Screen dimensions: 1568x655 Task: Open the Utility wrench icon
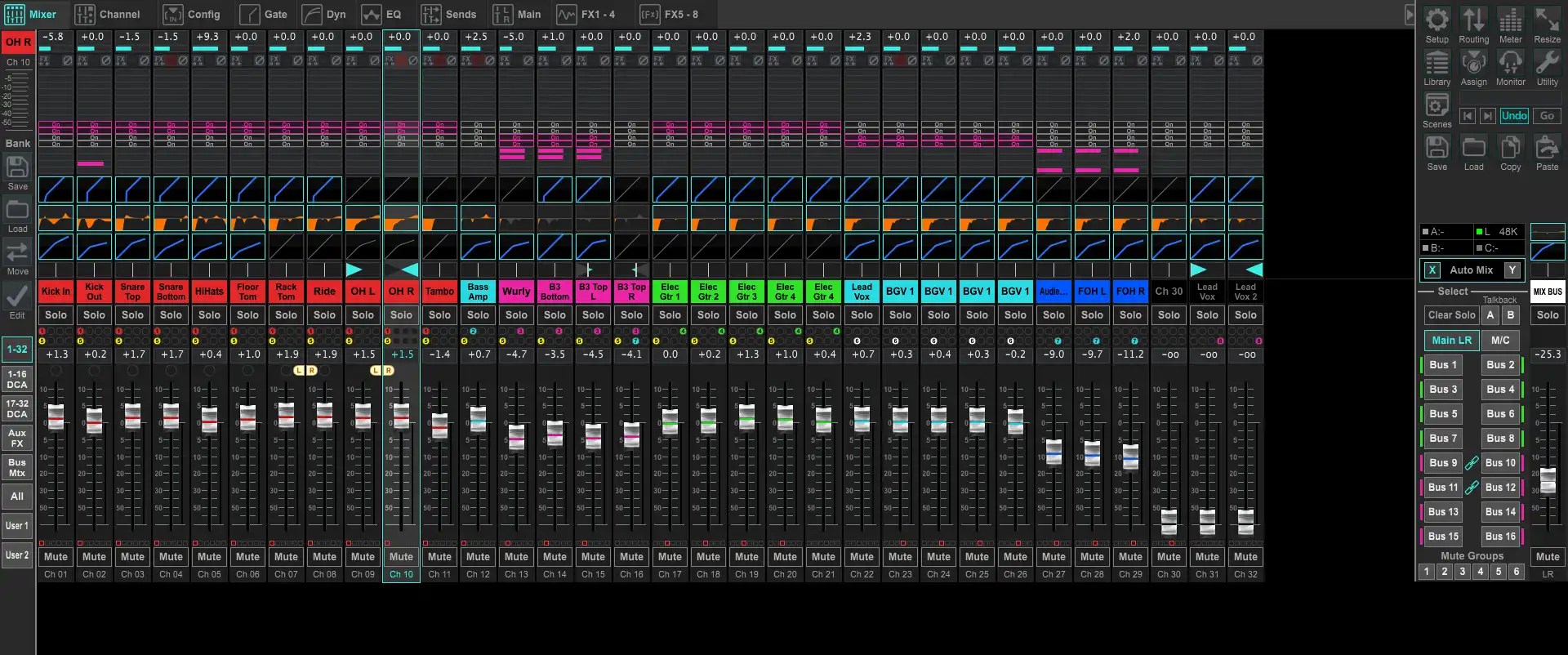click(x=1547, y=62)
